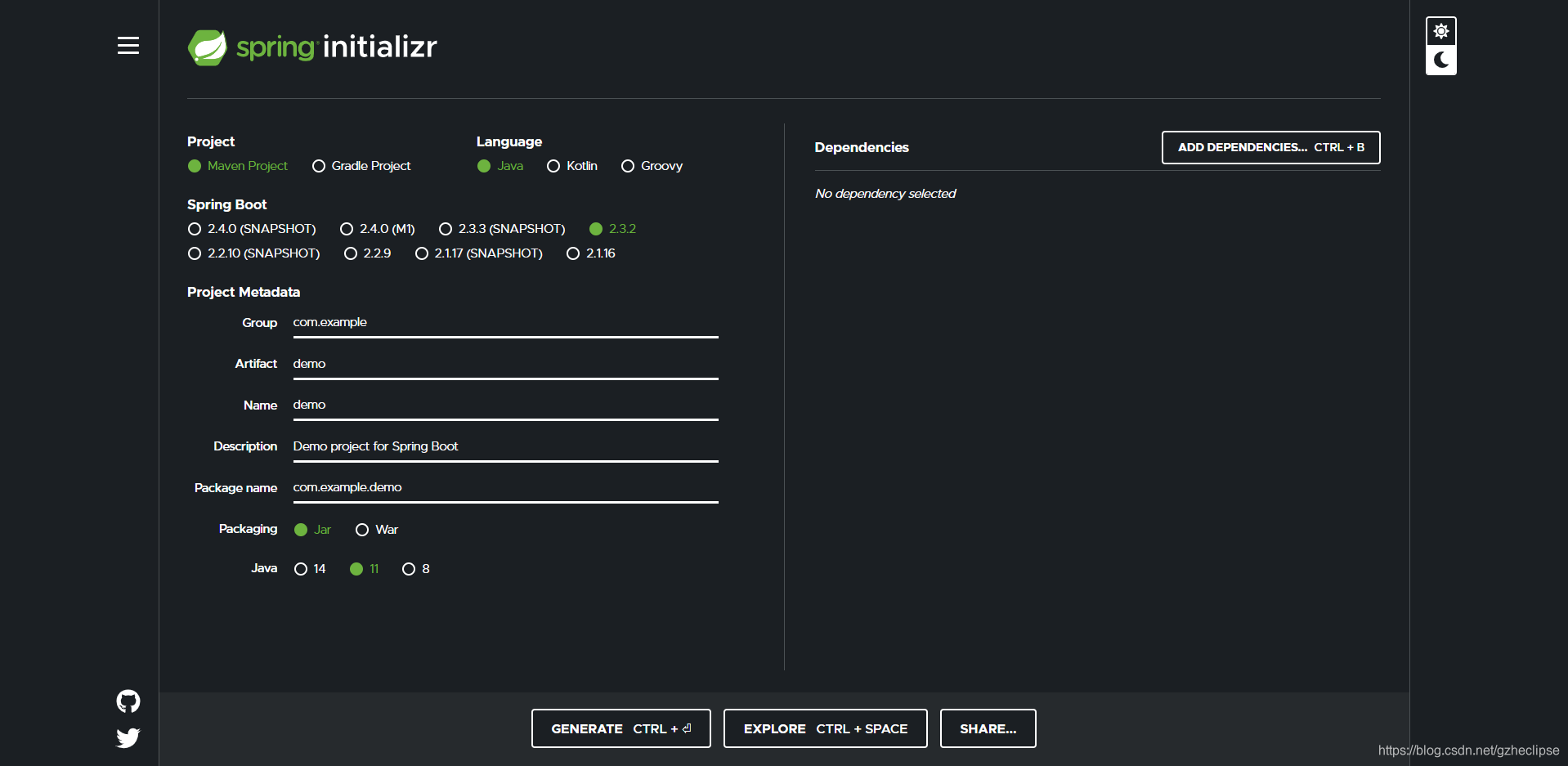Open the GitHub icon link
The image size is (1568, 766).
point(128,701)
